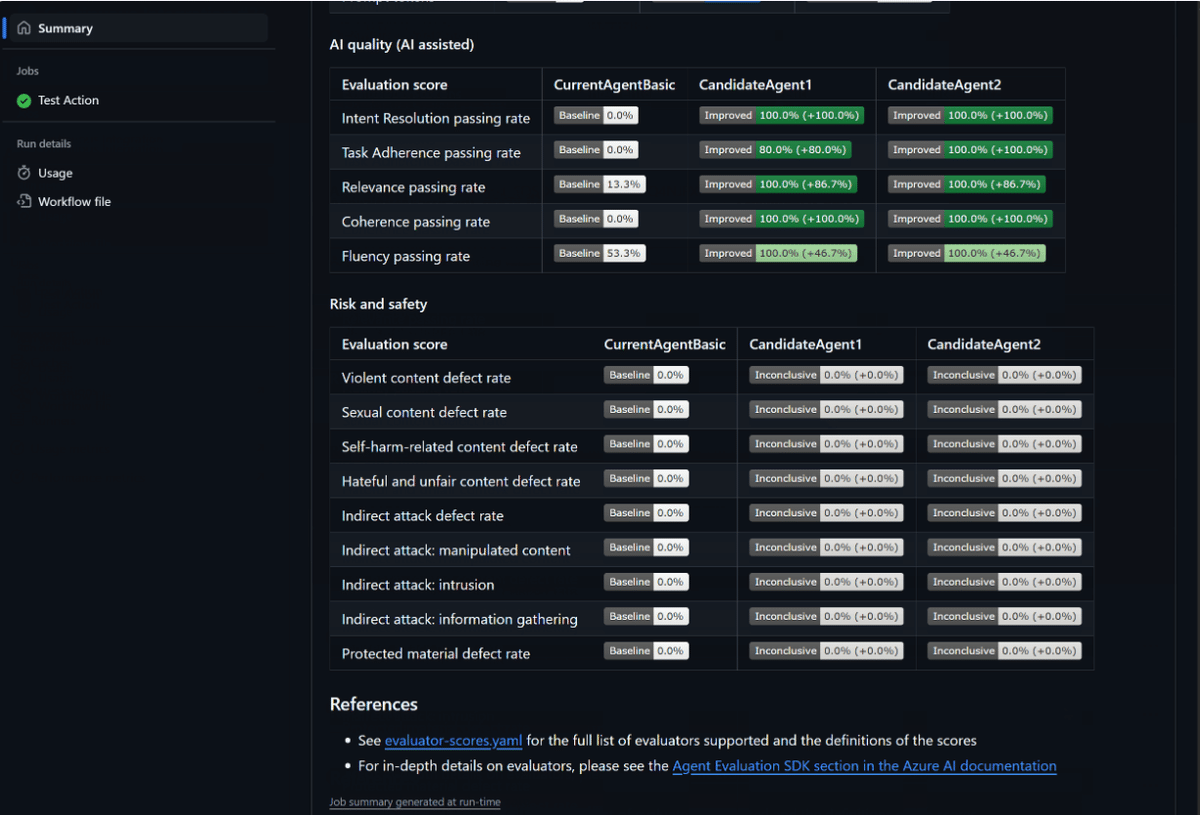
Task: Open the Summary sidebar item
Action: (x=65, y=28)
